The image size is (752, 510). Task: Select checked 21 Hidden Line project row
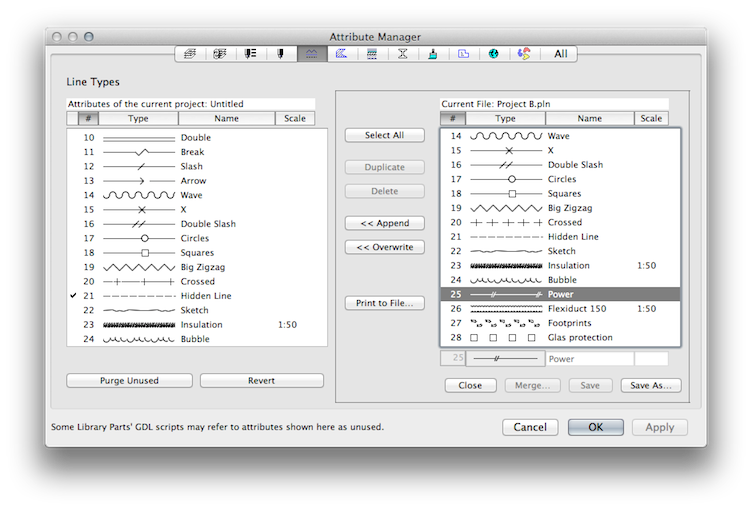pyautogui.click(x=197, y=296)
